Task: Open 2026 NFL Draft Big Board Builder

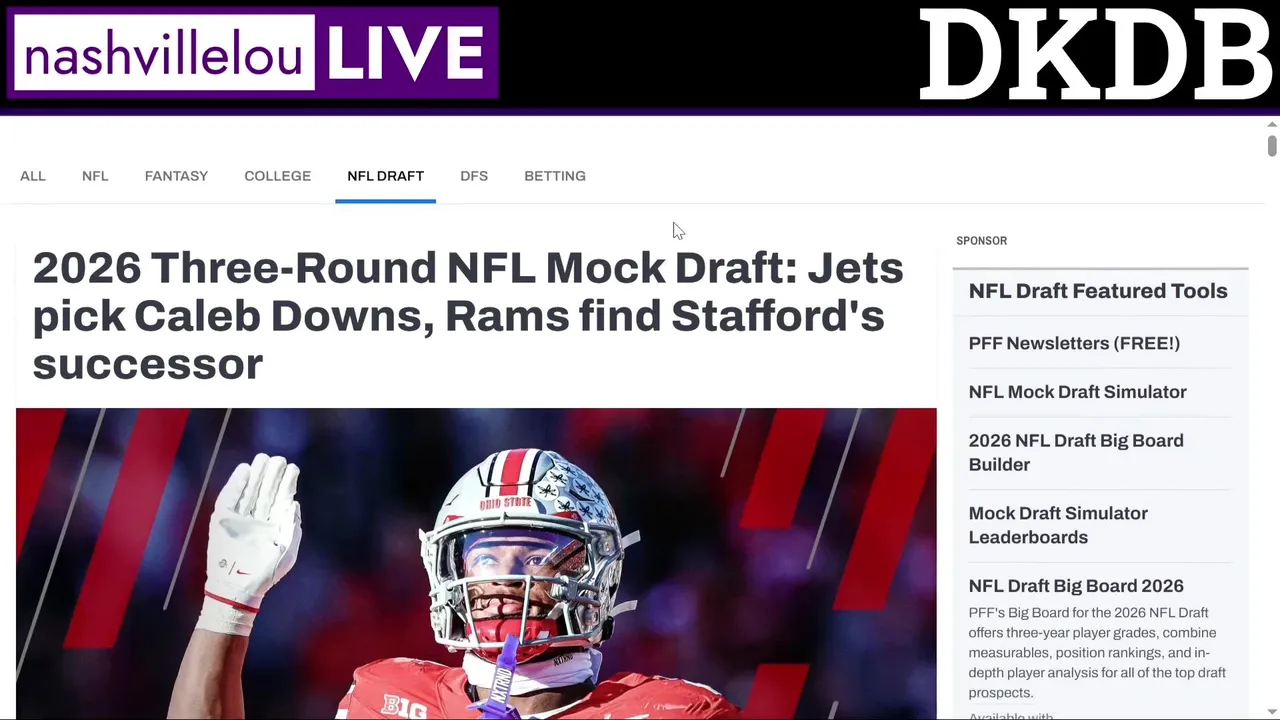Action: pos(1076,452)
